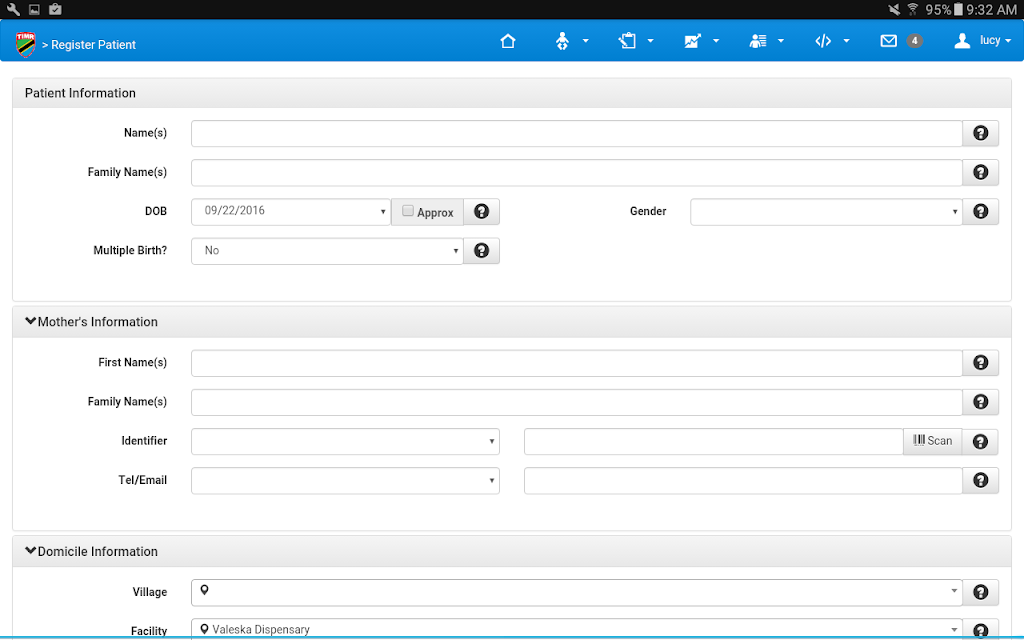
Task: Tap the Android picture notification icon
Action: tap(34, 9)
